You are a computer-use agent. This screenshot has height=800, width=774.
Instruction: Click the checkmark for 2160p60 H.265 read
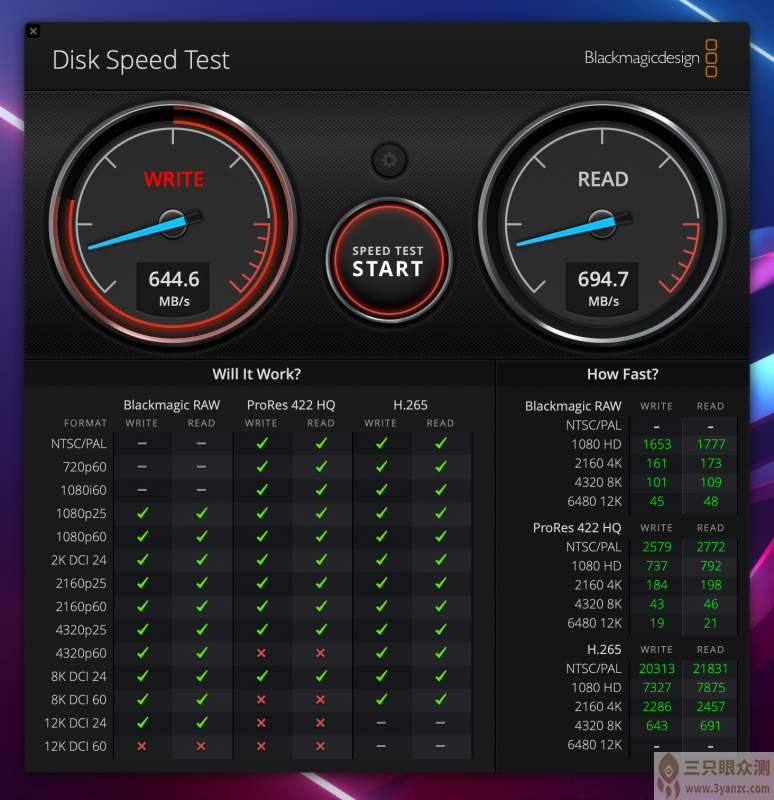[441, 606]
